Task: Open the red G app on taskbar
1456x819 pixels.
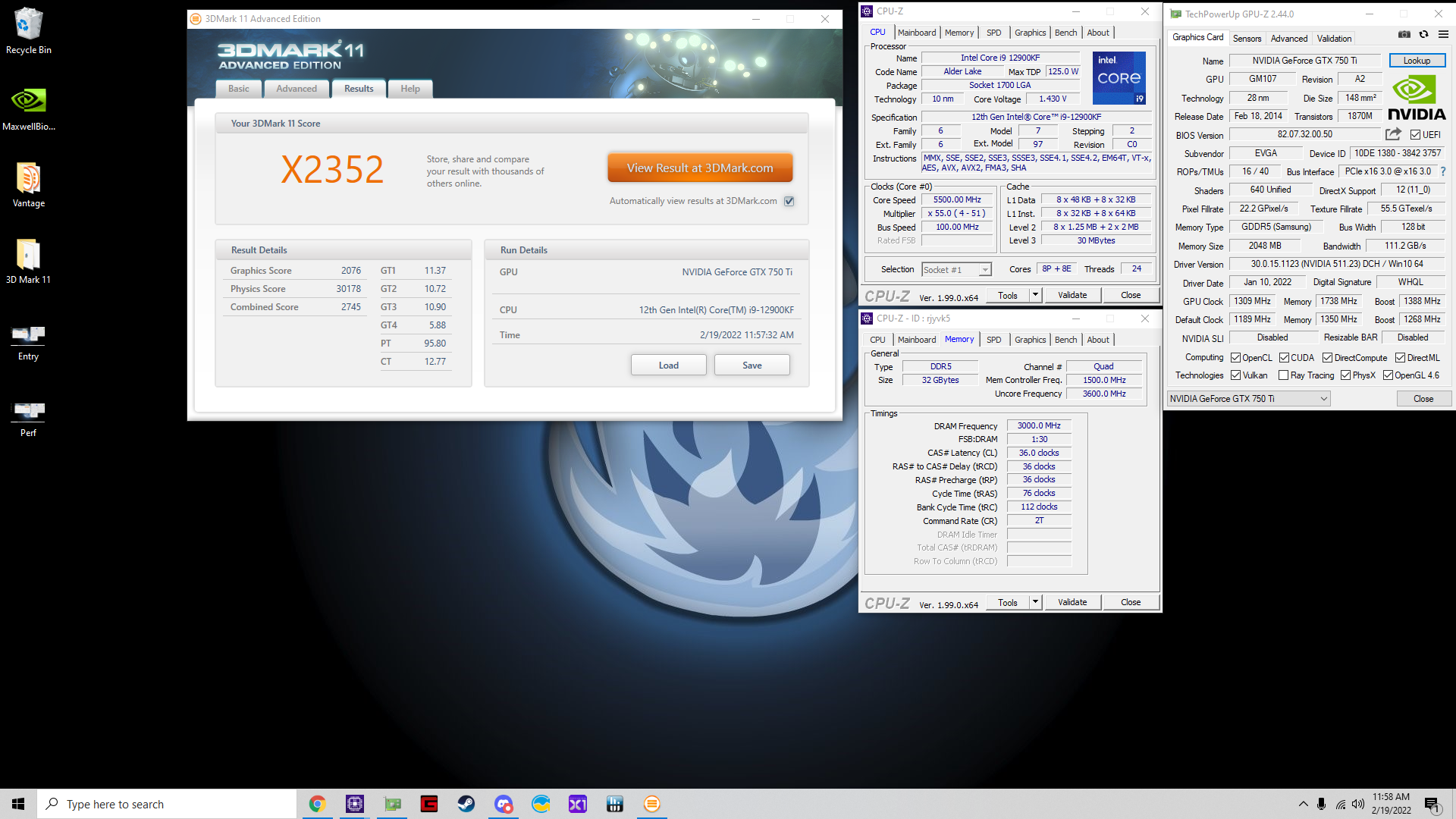Action: (x=429, y=804)
